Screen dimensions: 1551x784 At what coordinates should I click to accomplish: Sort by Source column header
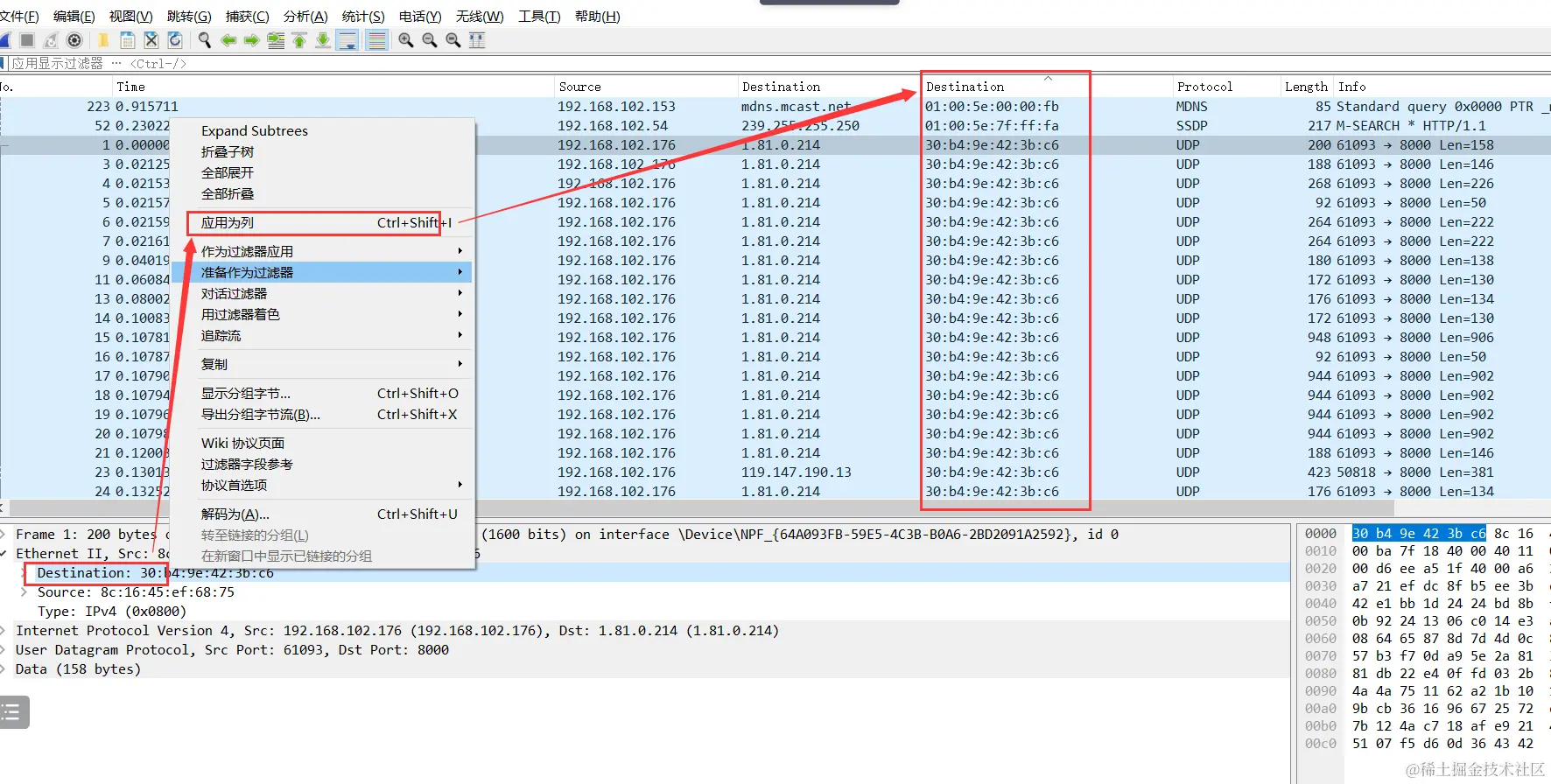[x=646, y=87]
